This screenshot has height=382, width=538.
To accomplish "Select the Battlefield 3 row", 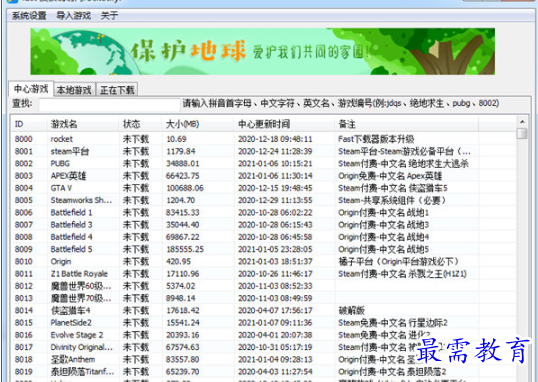I will click(264, 225).
